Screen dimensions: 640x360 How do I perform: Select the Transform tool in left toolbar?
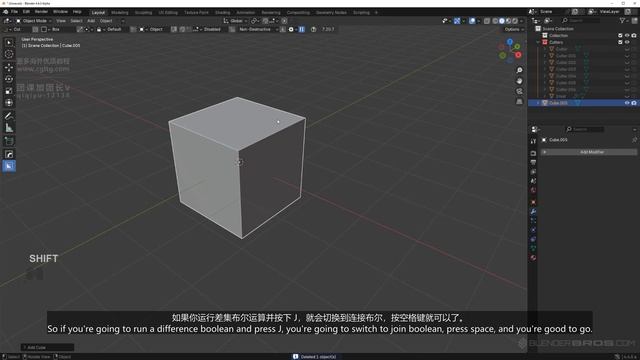[x=9, y=103]
